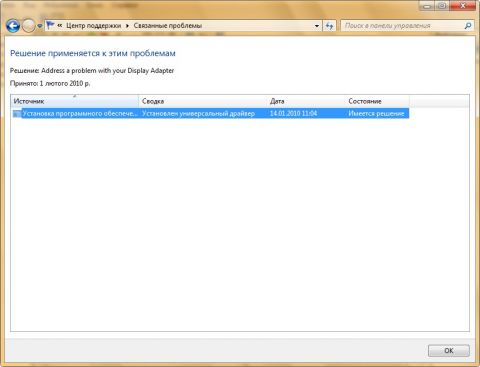Viewport: 480px width, 367px height.
Task: Sort by the Источник column header
Action: pos(75,101)
